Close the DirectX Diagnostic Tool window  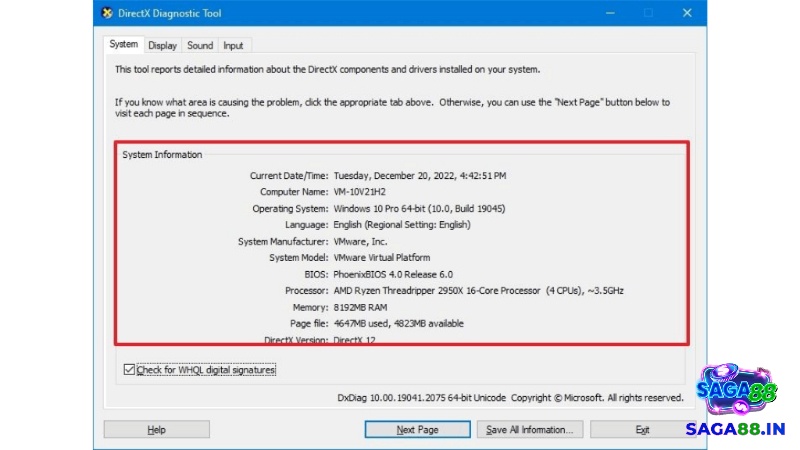(x=687, y=13)
